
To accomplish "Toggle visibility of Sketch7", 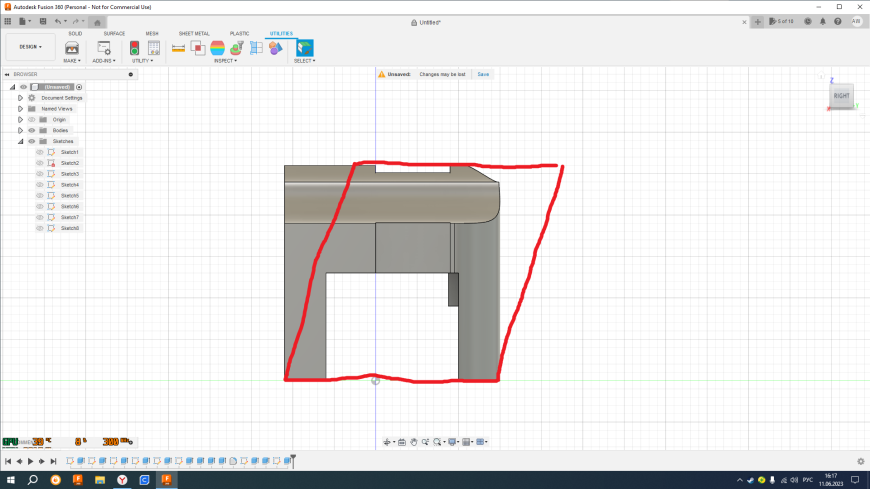I will (39, 217).
